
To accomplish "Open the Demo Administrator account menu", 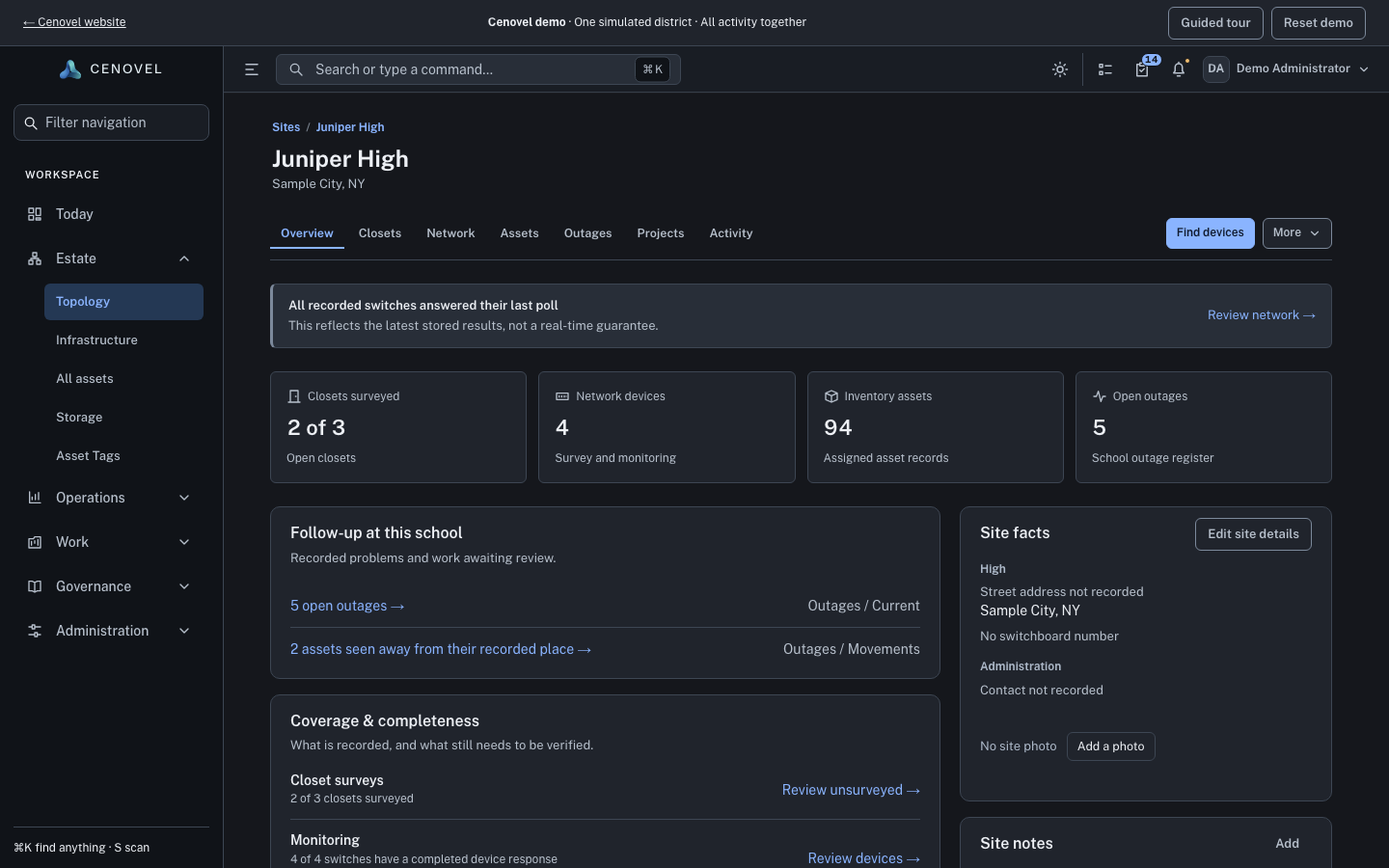I will click(x=1287, y=69).
